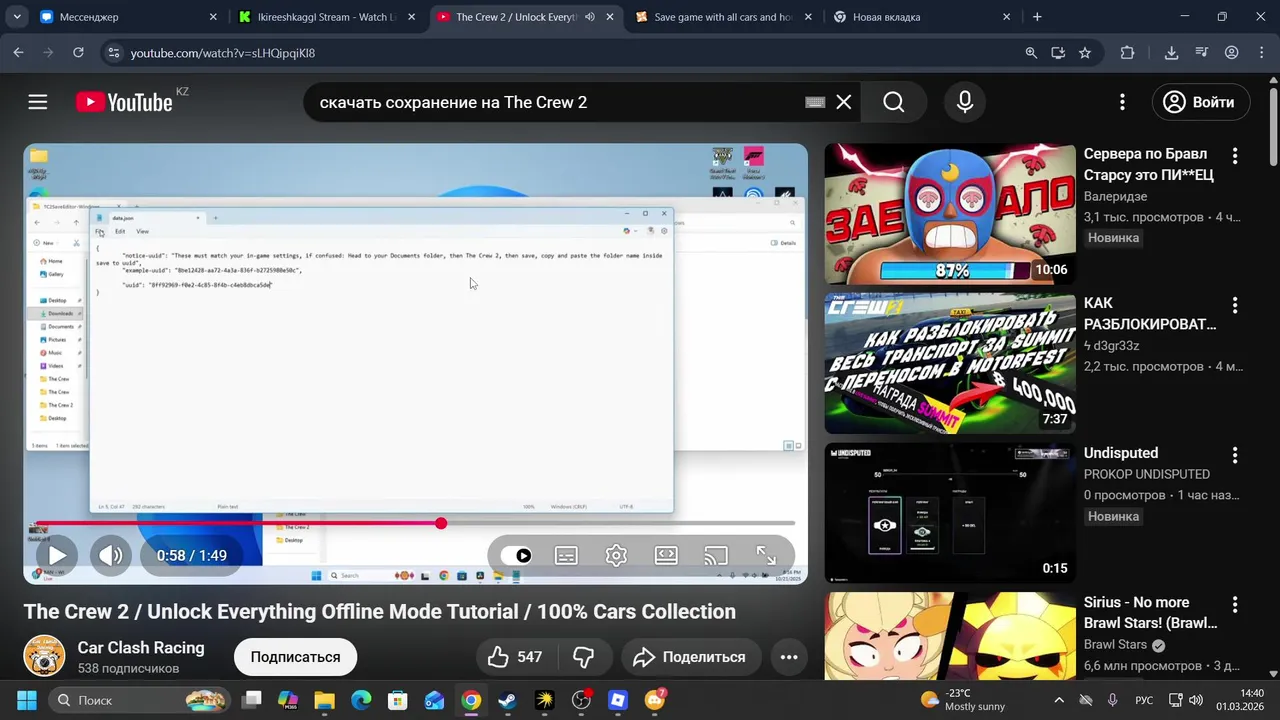The image size is (1280, 720).
Task: Click the Поделиться share button
Action: [x=689, y=657]
